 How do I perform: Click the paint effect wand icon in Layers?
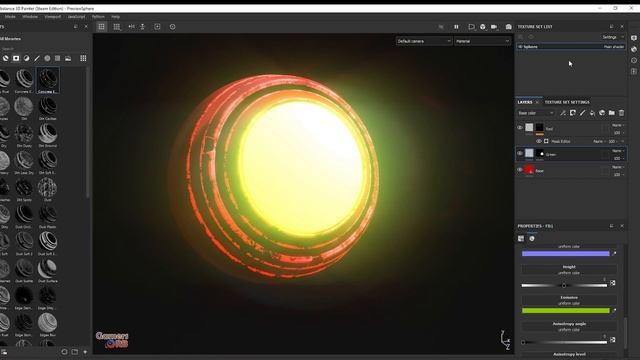click(x=563, y=113)
